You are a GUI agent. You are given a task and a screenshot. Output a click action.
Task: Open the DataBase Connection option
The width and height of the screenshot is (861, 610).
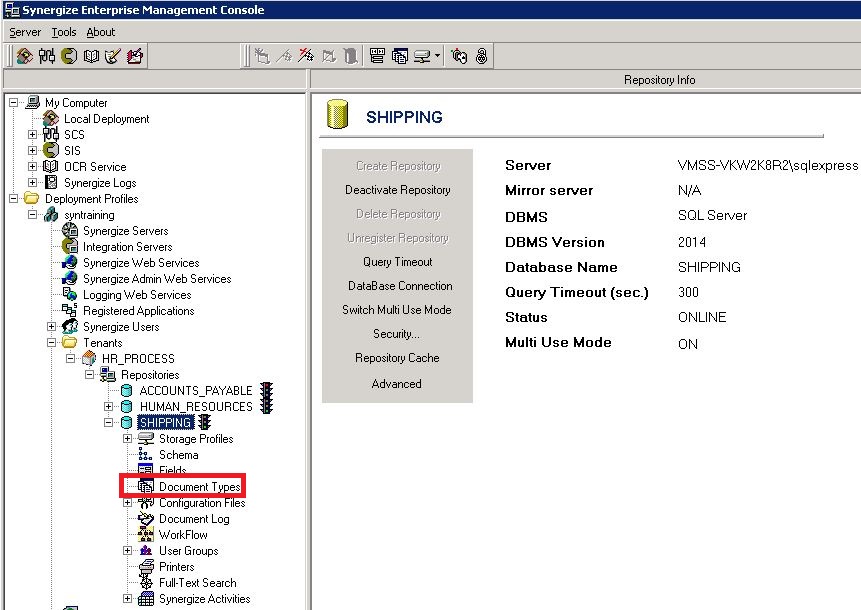click(x=400, y=286)
